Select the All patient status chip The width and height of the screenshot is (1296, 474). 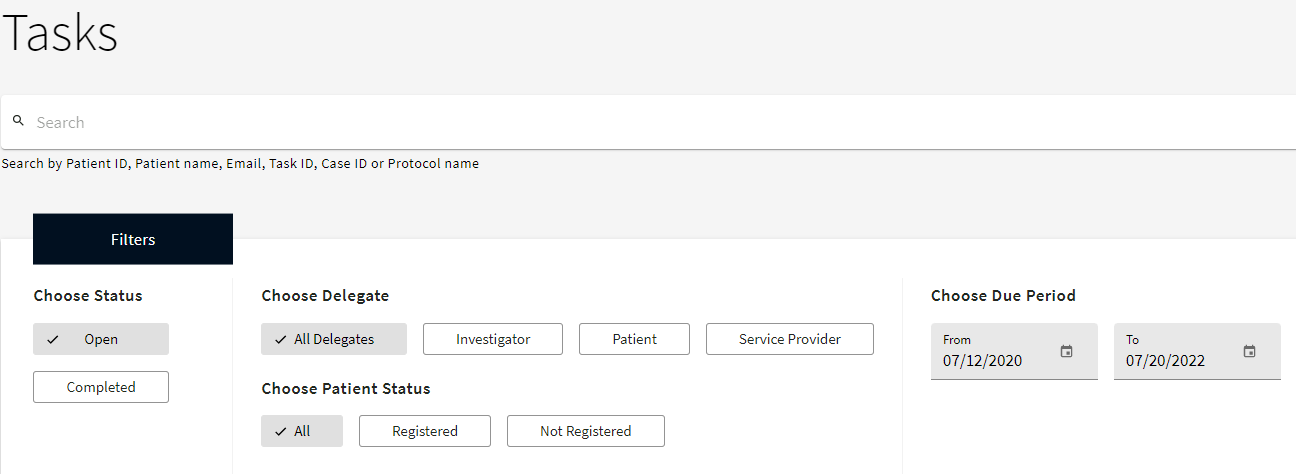coord(302,431)
